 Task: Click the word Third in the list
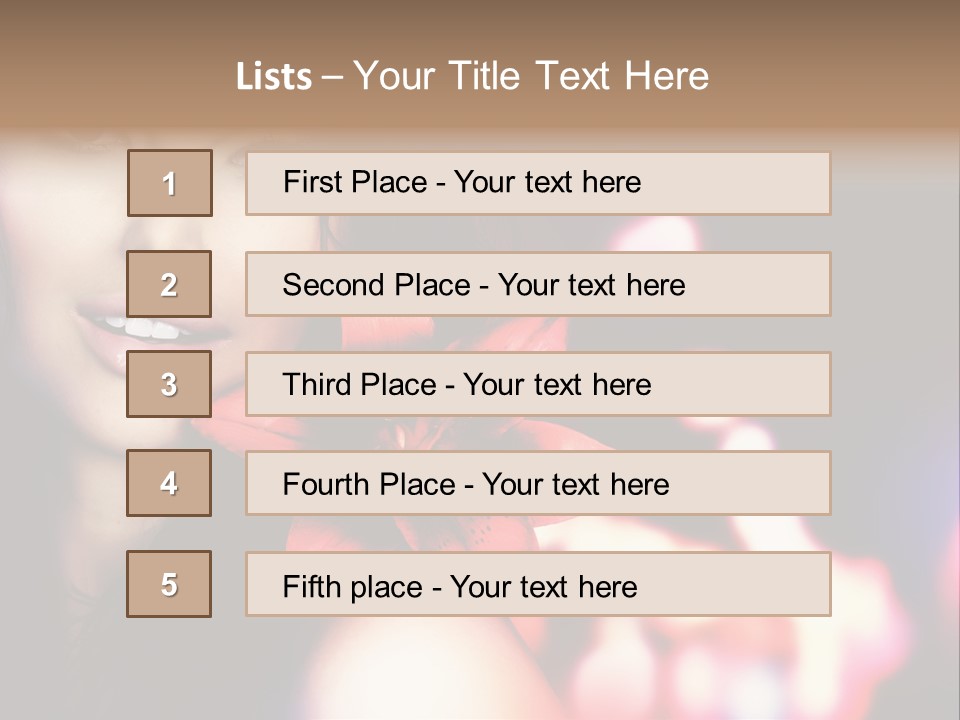click(316, 384)
